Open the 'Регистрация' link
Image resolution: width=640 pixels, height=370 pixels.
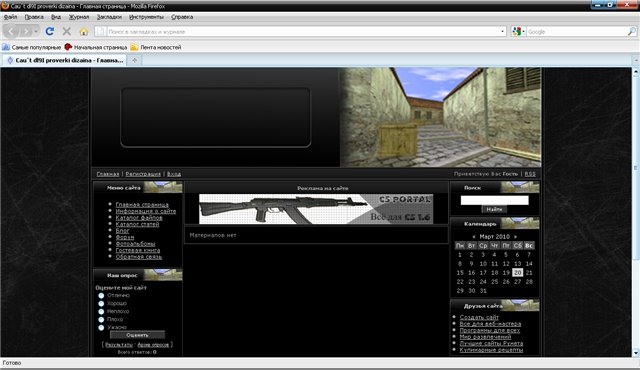pyautogui.click(x=143, y=174)
